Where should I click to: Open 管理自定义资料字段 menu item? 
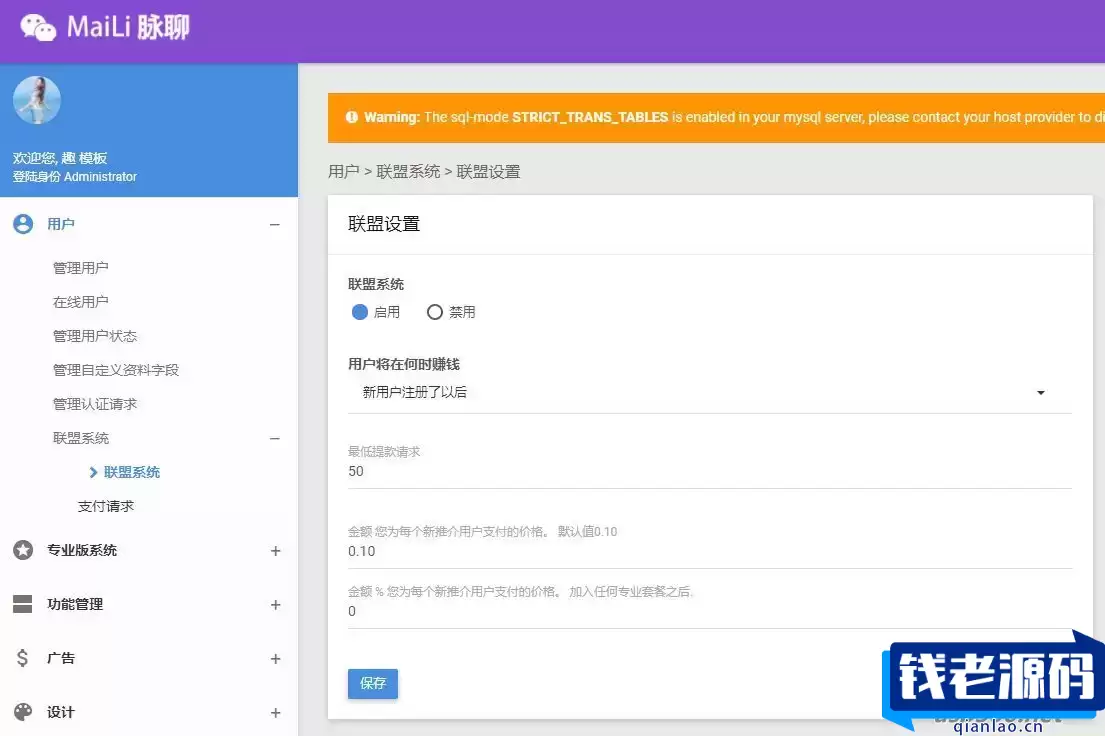pos(116,369)
